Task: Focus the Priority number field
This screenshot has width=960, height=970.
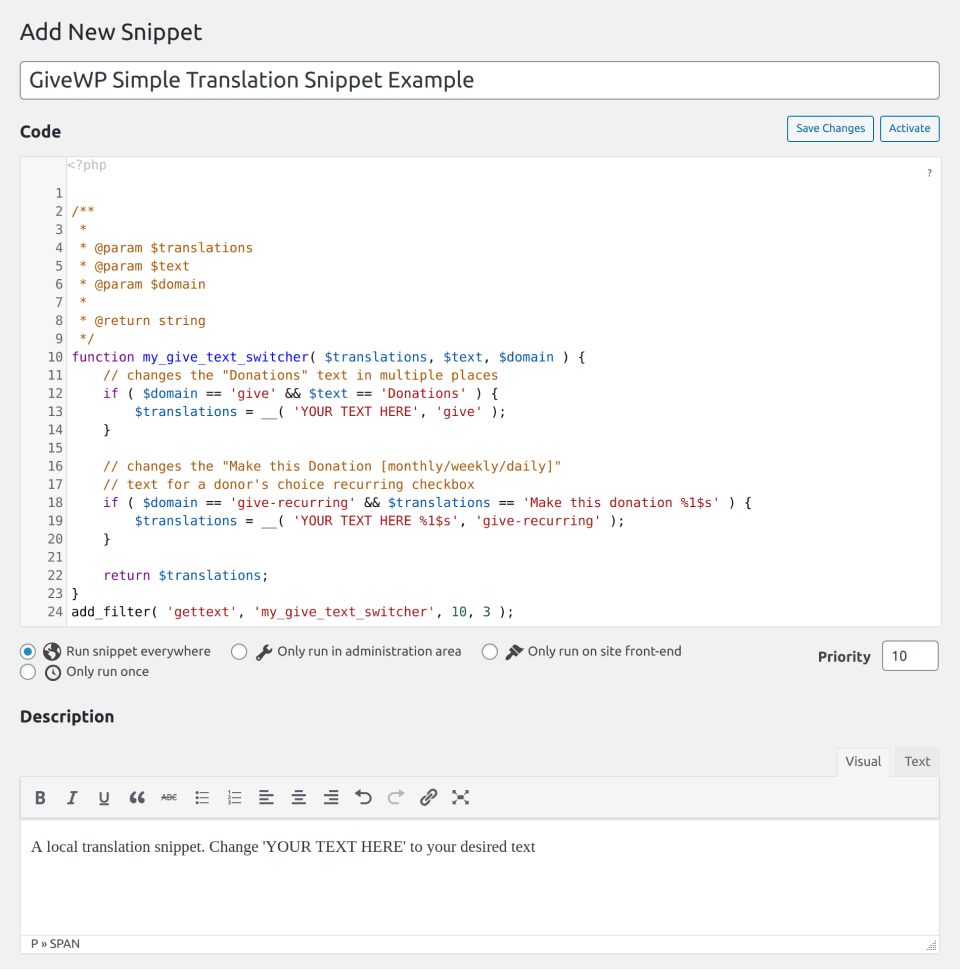Action: [910, 656]
